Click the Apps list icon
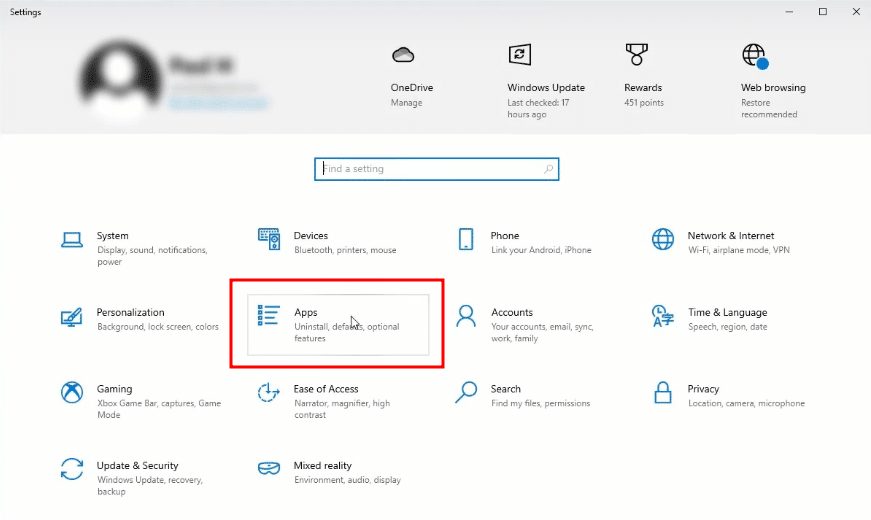The width and height of the screenshot is (871, 520). [269, 316]
